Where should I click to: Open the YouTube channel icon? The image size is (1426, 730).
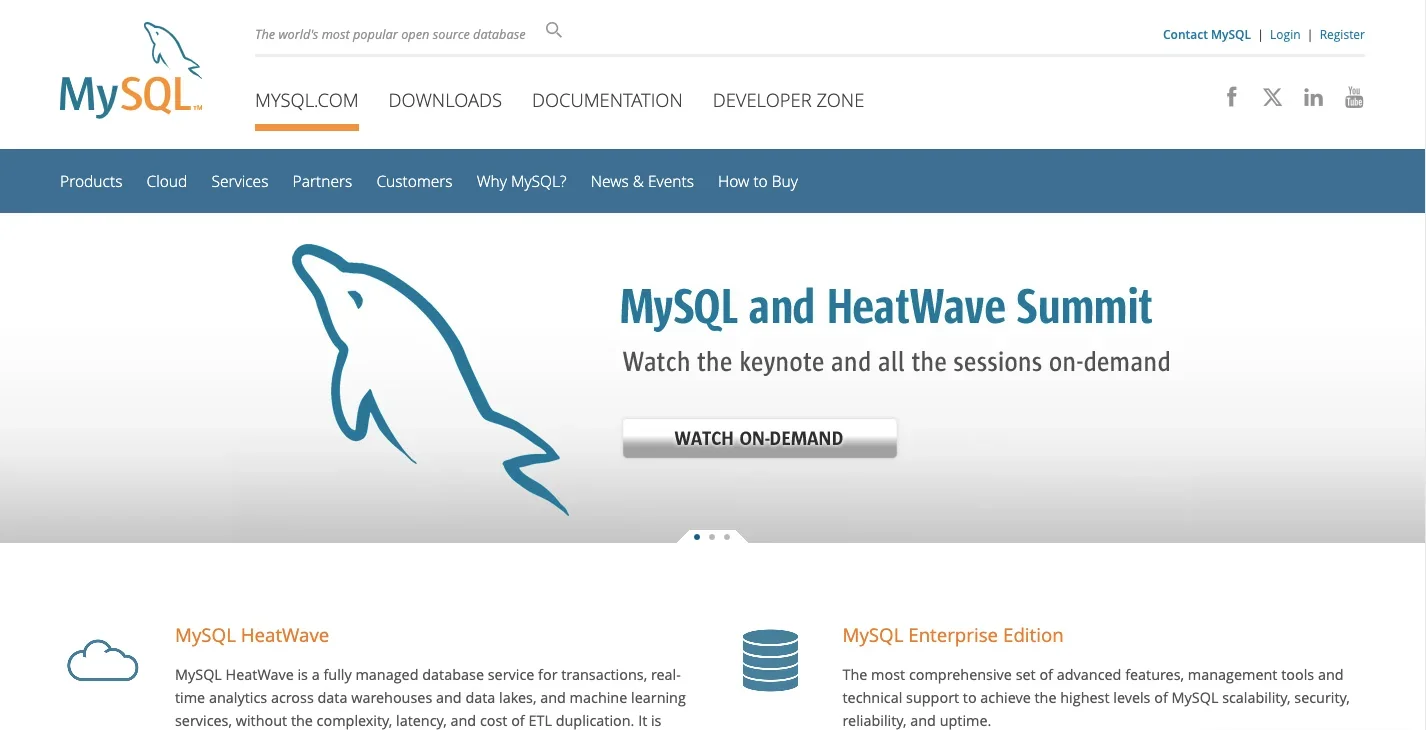[1354, 97]
